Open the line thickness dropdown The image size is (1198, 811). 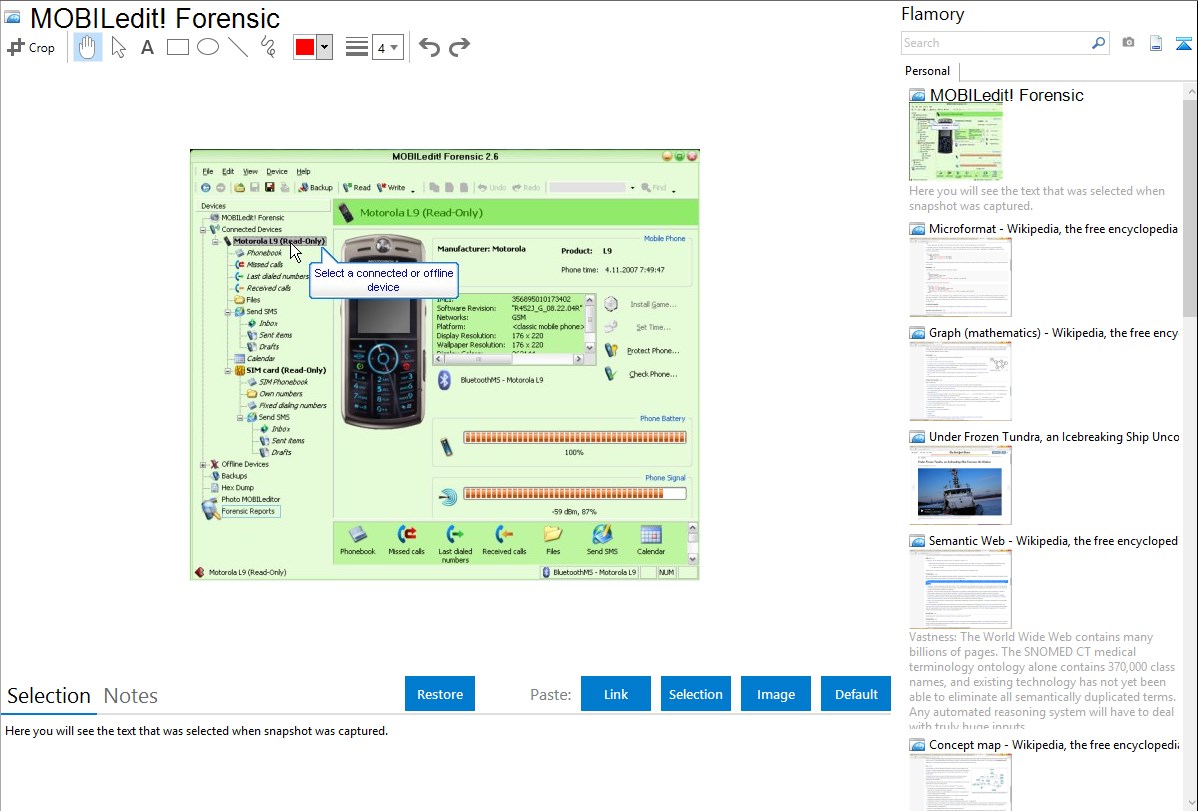[387, 47]
